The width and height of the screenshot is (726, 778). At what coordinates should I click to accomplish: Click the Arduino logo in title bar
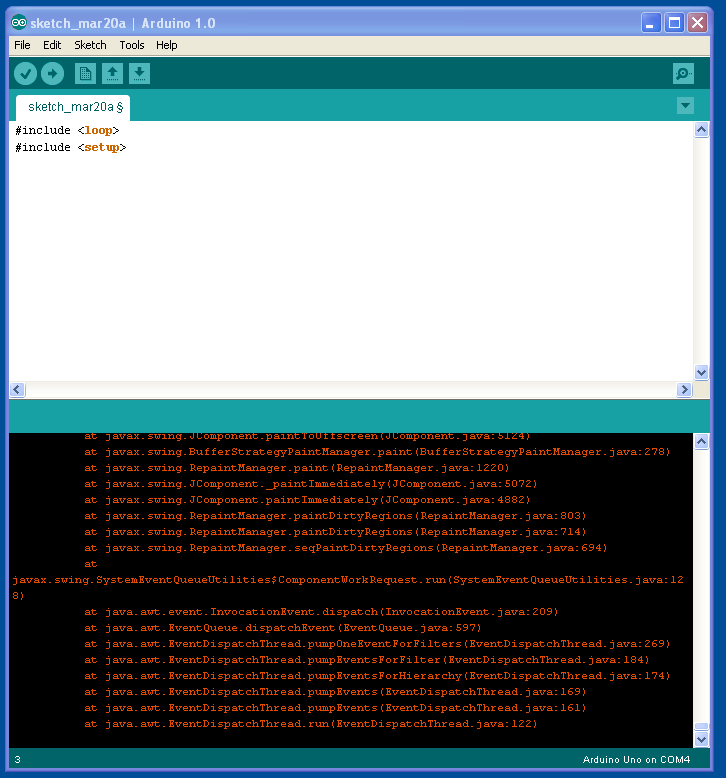click(19, 23)
